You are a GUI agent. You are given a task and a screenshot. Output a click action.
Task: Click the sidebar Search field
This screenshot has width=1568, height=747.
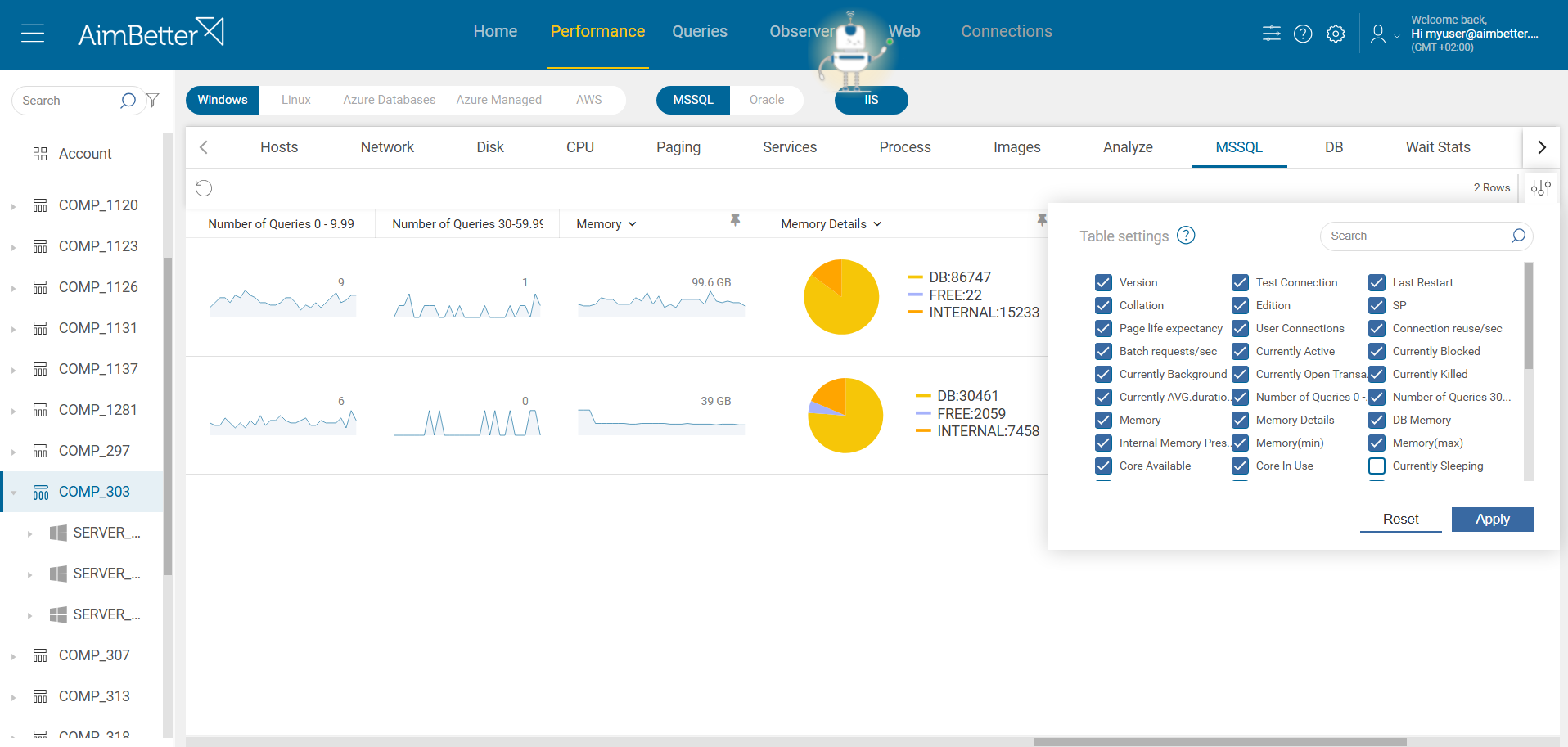[x=78, y=101]
